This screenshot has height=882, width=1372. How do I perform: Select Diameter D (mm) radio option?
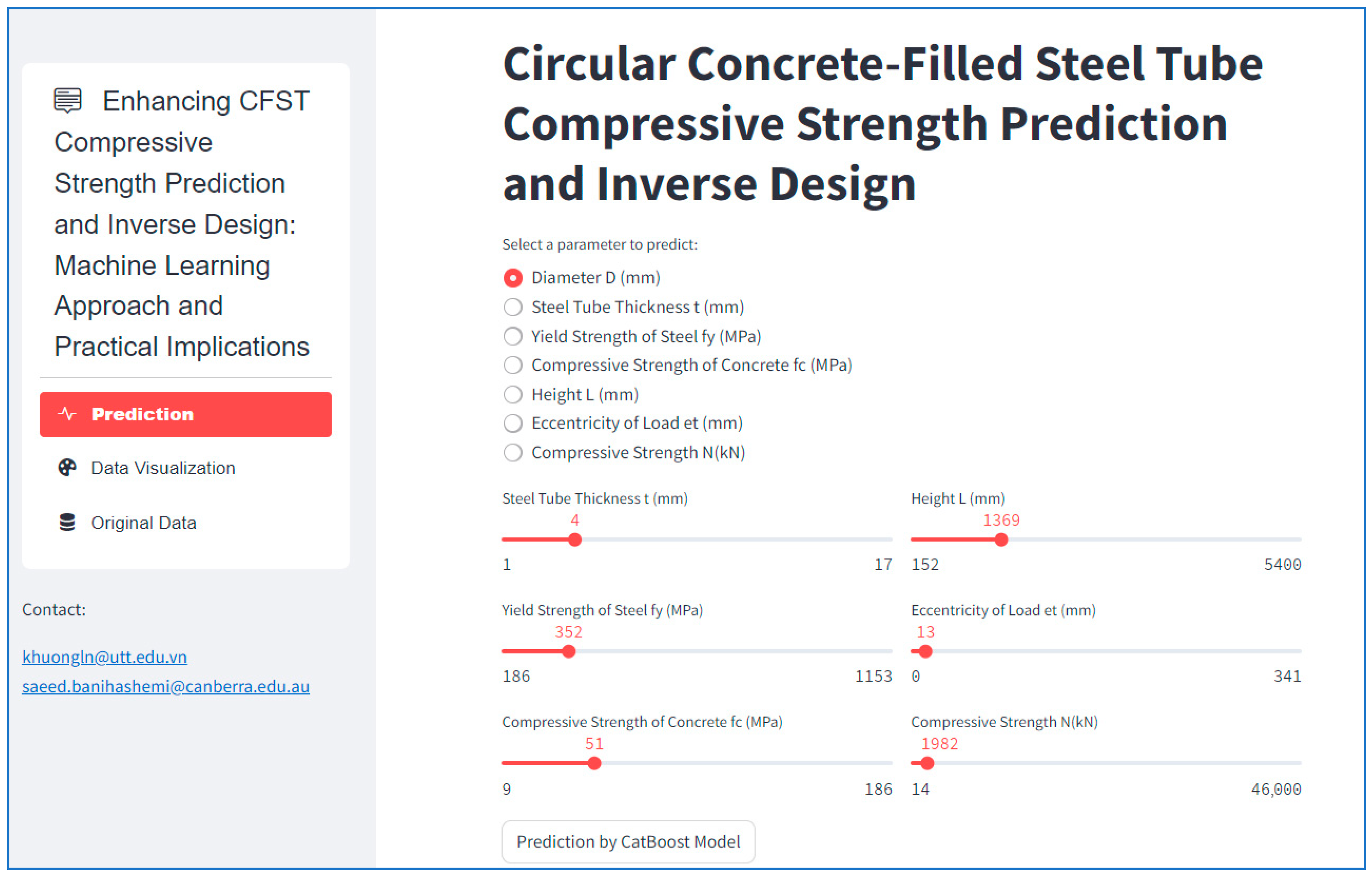coord(513,278)
